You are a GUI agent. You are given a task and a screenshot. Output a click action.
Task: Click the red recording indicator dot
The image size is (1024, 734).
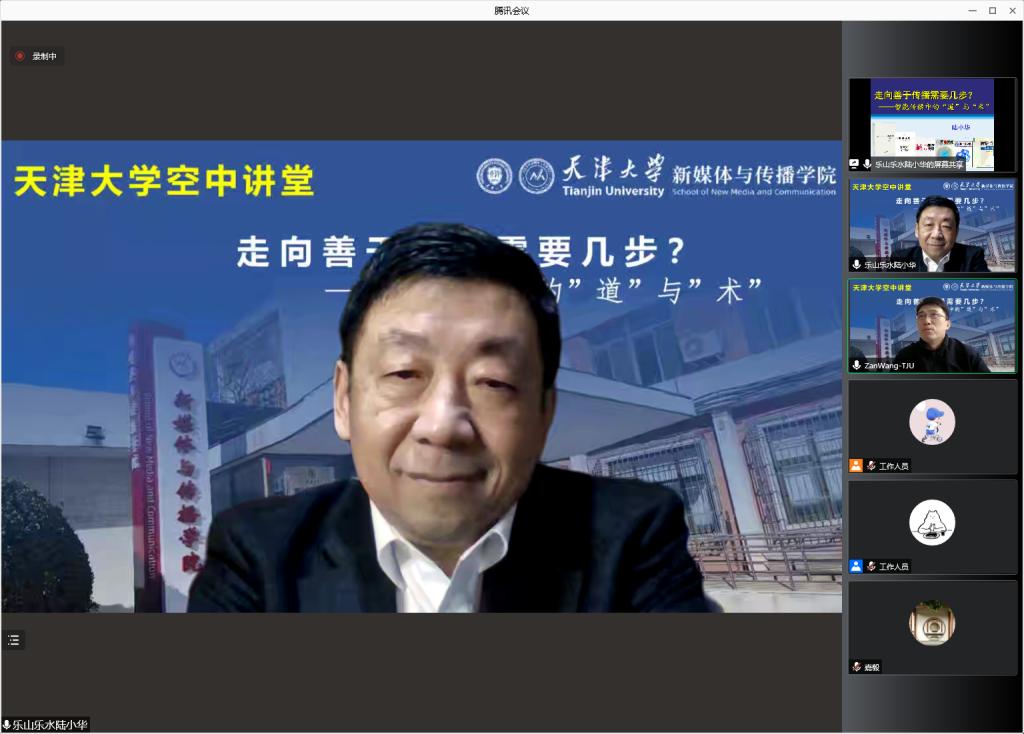coord(20,56)
